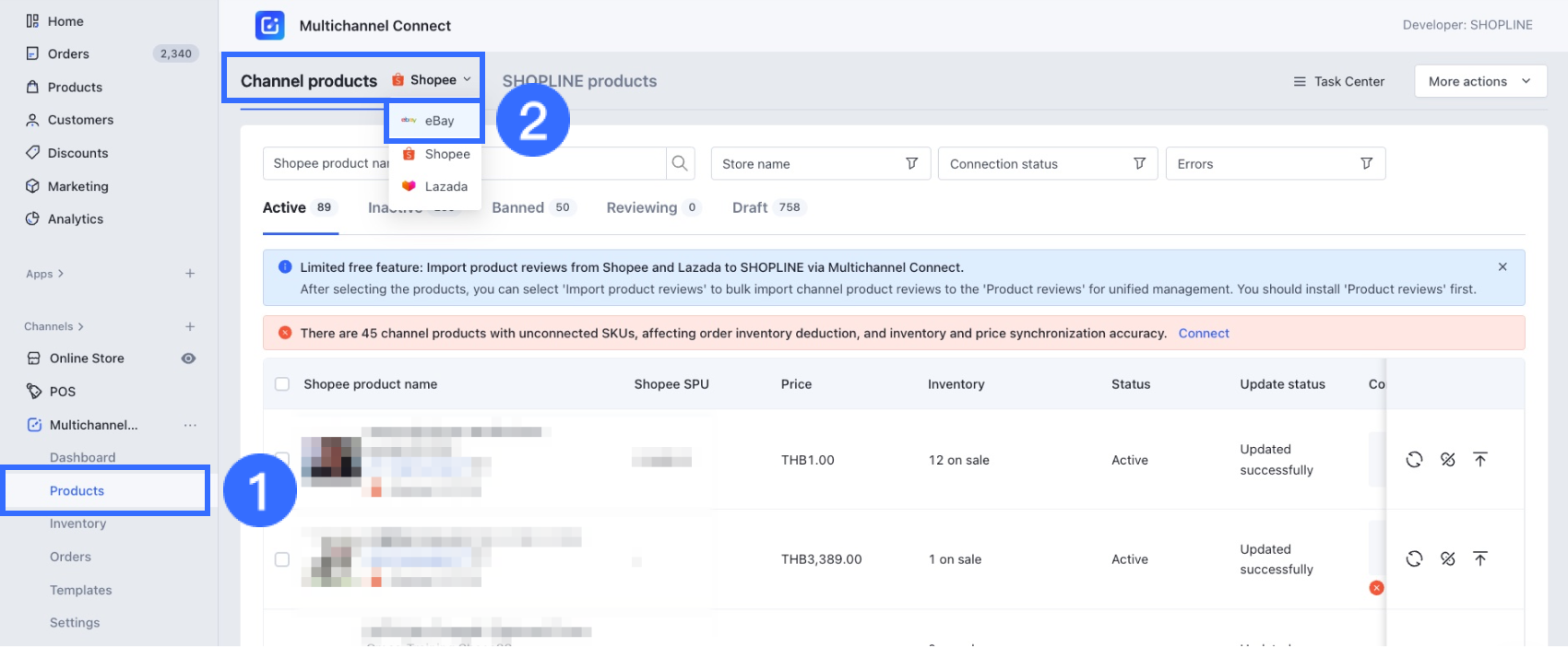This screenshot has width=1568, height=647.
Task: Click the first product thumbnail image
Action: pyautogui.click(x=331, y=460)
